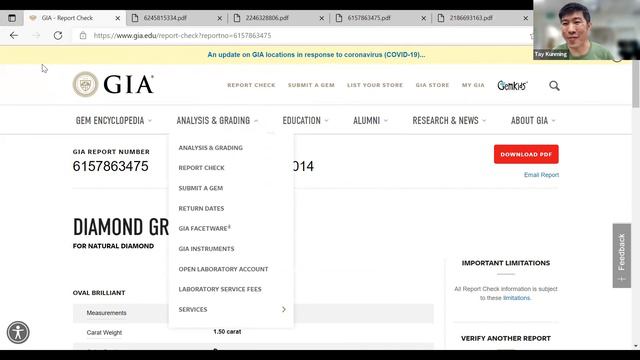Expand the Research & News menu

pyautogui.click(x=449, y=120)
